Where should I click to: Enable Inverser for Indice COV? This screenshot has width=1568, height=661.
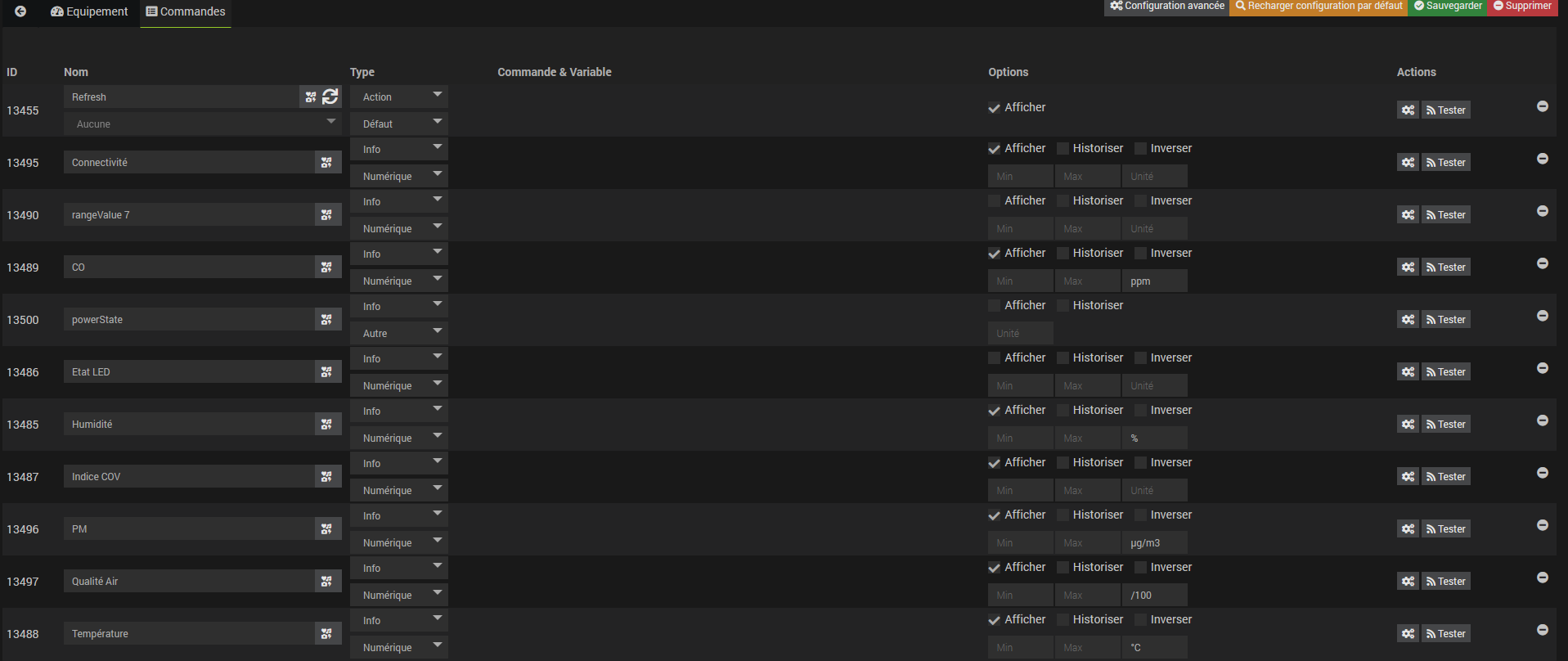pyautogui.click(x=1141, y=463)
